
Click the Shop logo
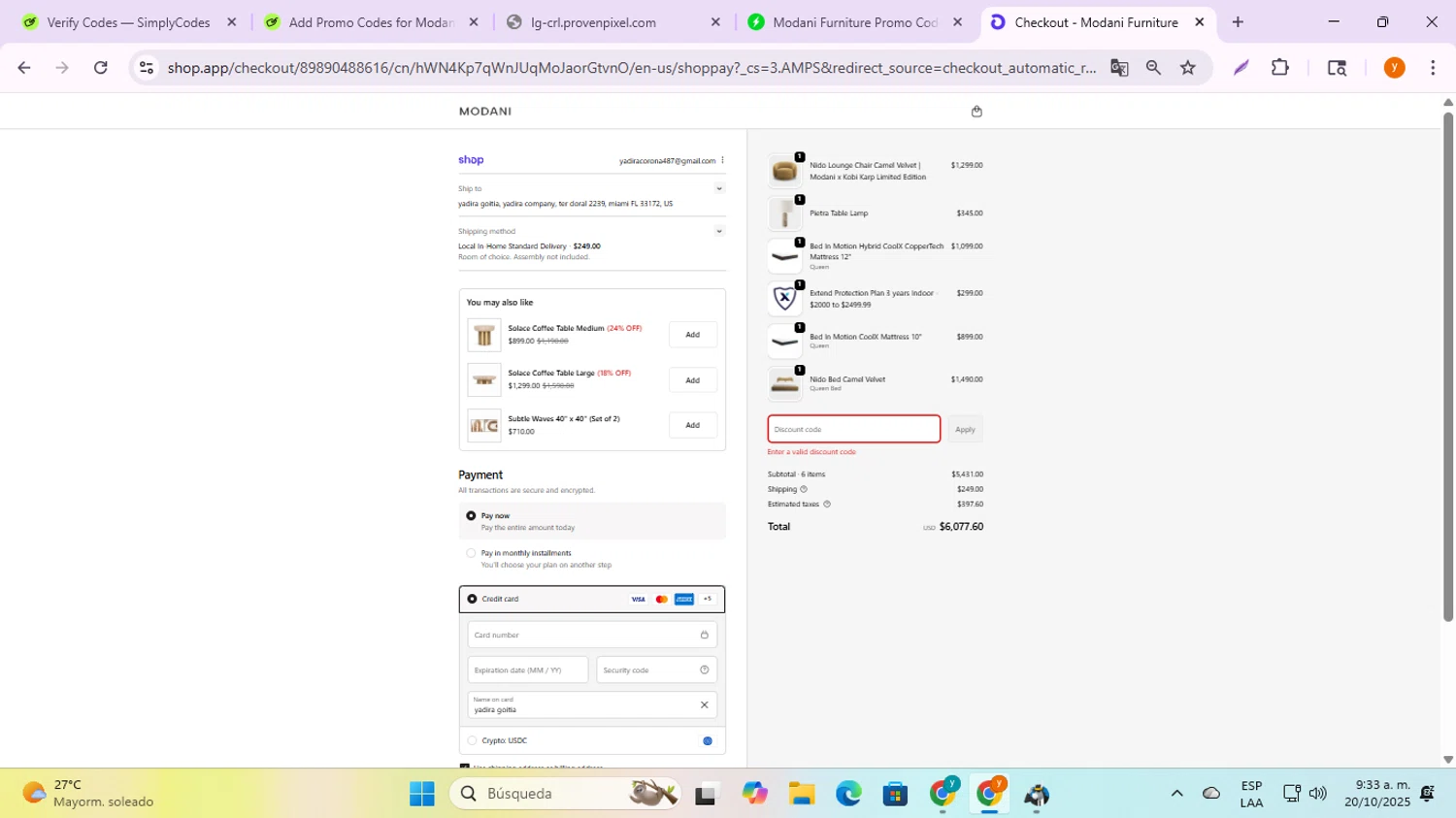click(x=471, y=160)
